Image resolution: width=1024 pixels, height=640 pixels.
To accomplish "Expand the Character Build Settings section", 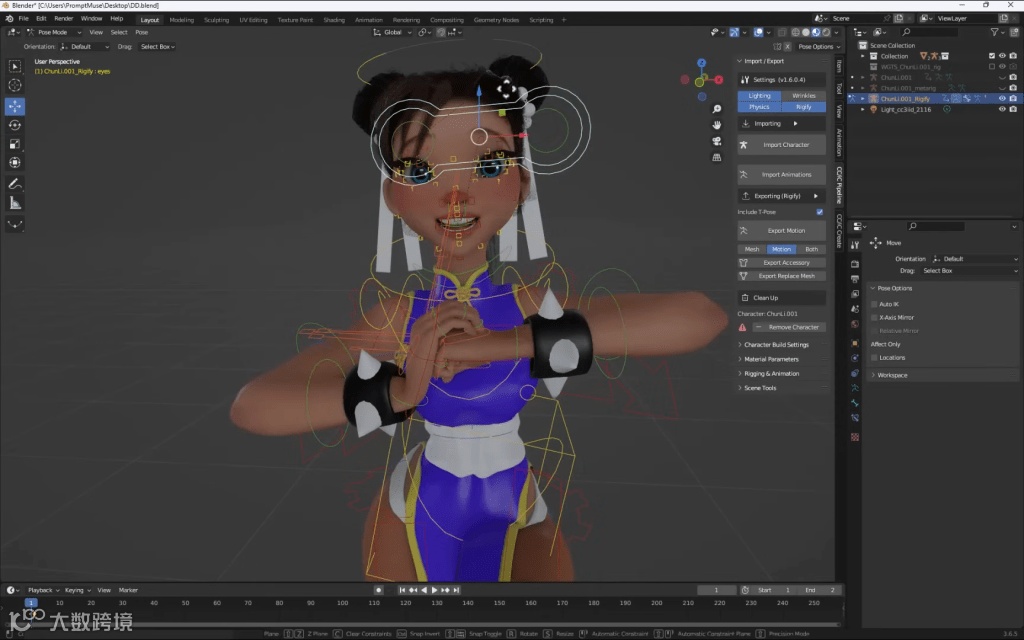I will coord(776,345).
